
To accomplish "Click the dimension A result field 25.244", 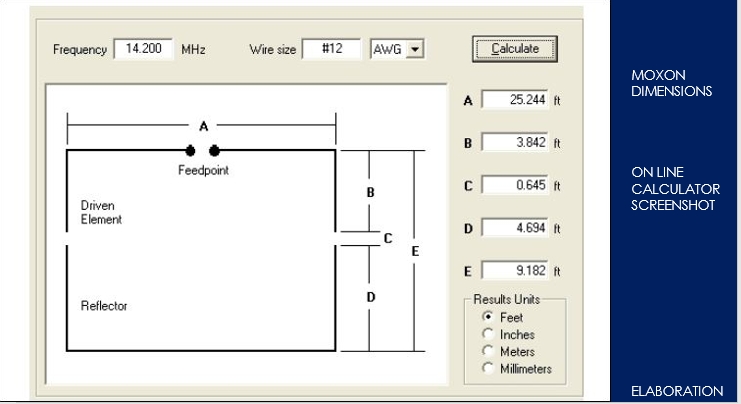I will (x=515, y=100).
